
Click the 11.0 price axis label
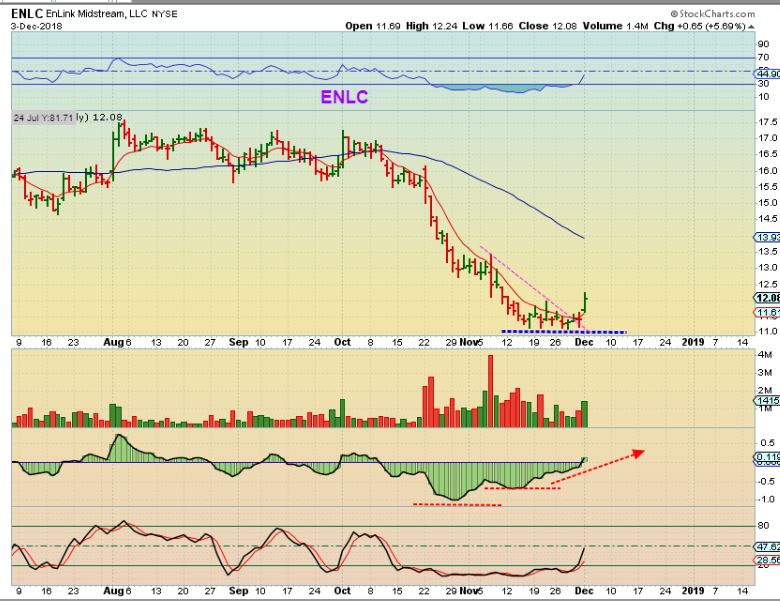(x=768, y=331)
